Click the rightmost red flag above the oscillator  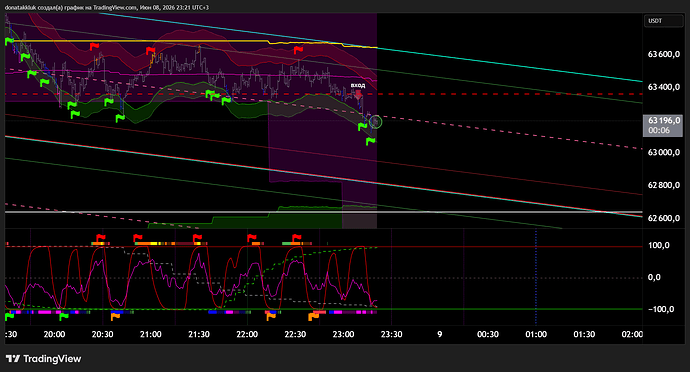pos(297,238)
